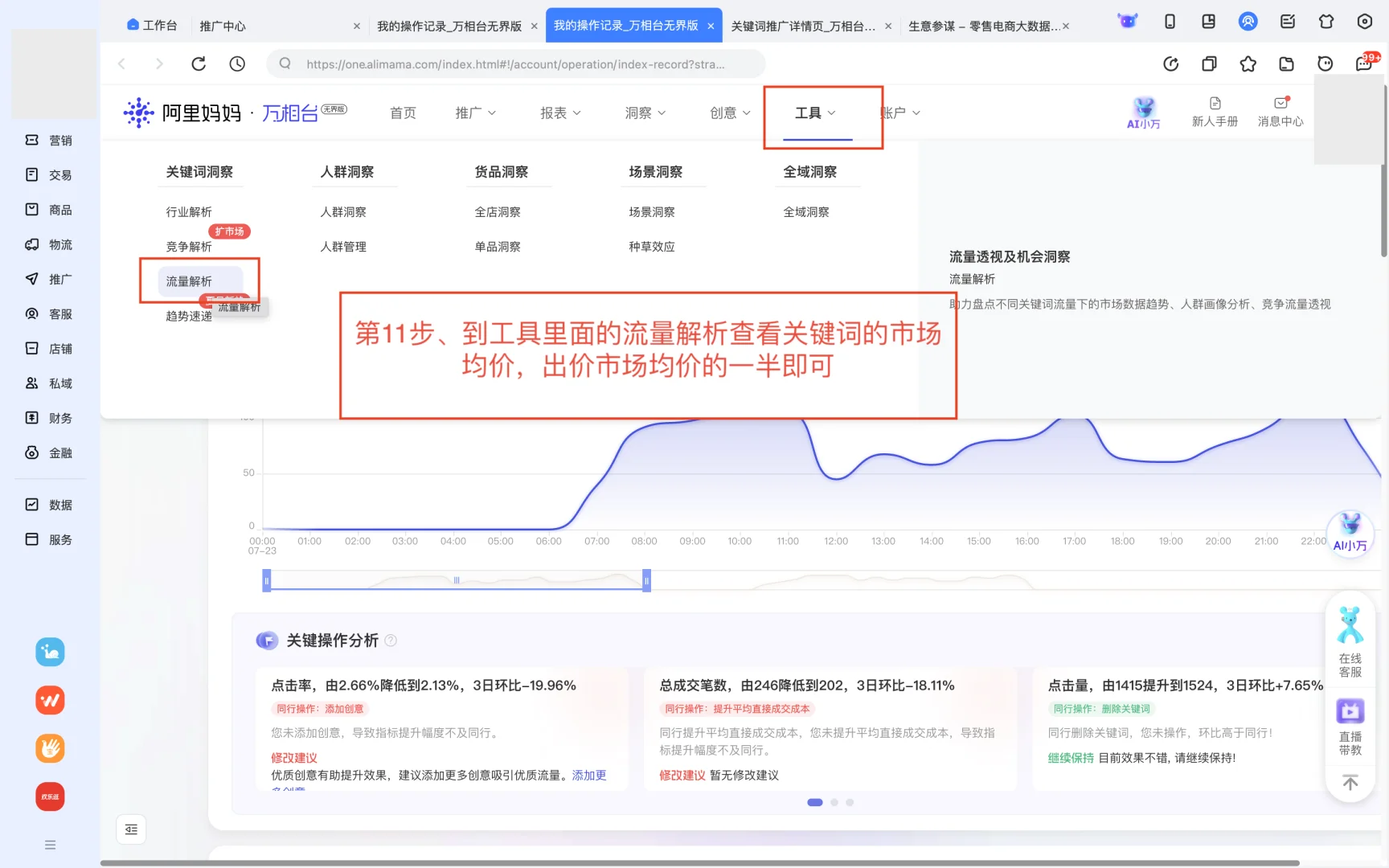Open the 新人手册 handbook icon
Image resolution: width=1389 pixels, height=868 pixels.
(x=1215, y=112)
